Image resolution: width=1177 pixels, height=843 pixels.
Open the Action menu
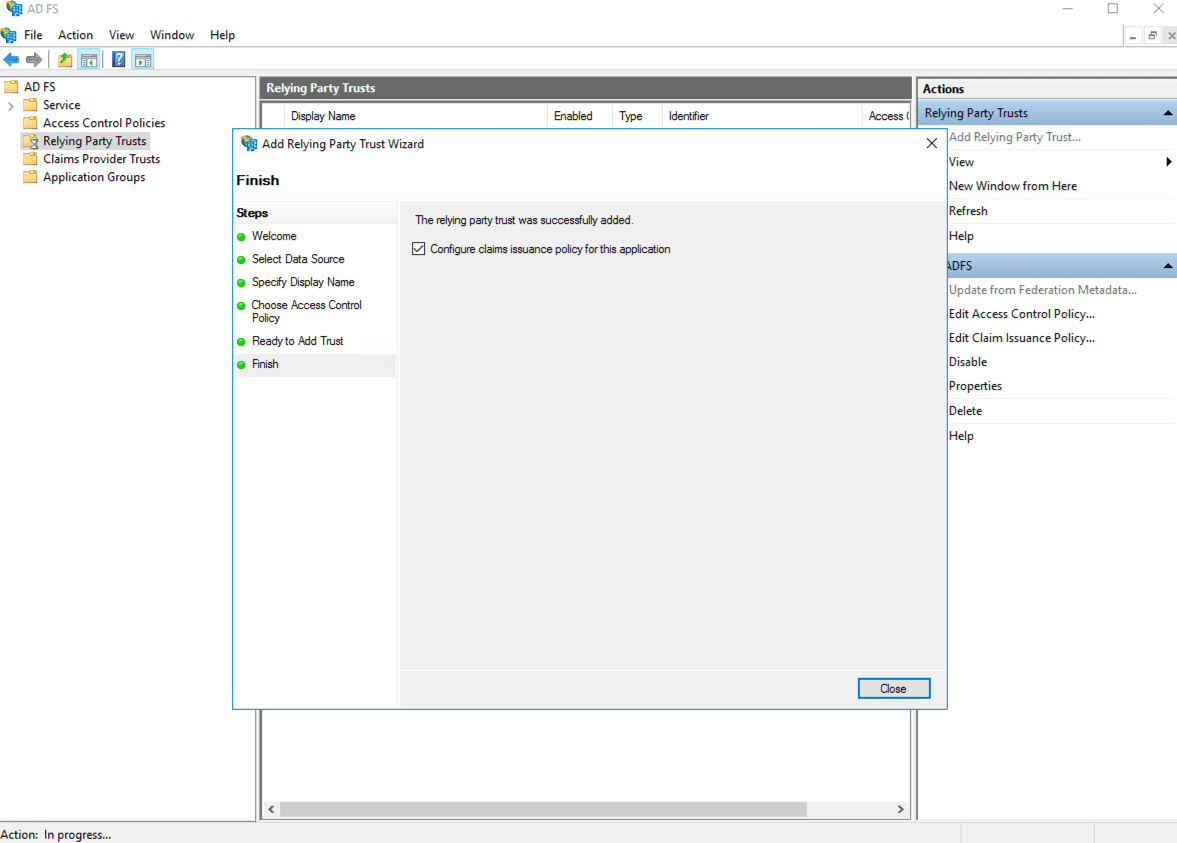[75, 34]
